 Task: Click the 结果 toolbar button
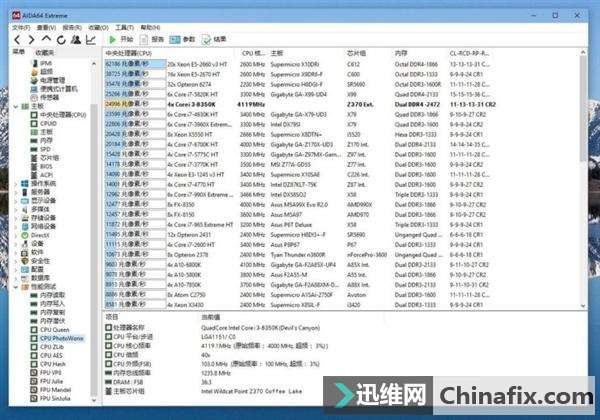pos(214,39)
